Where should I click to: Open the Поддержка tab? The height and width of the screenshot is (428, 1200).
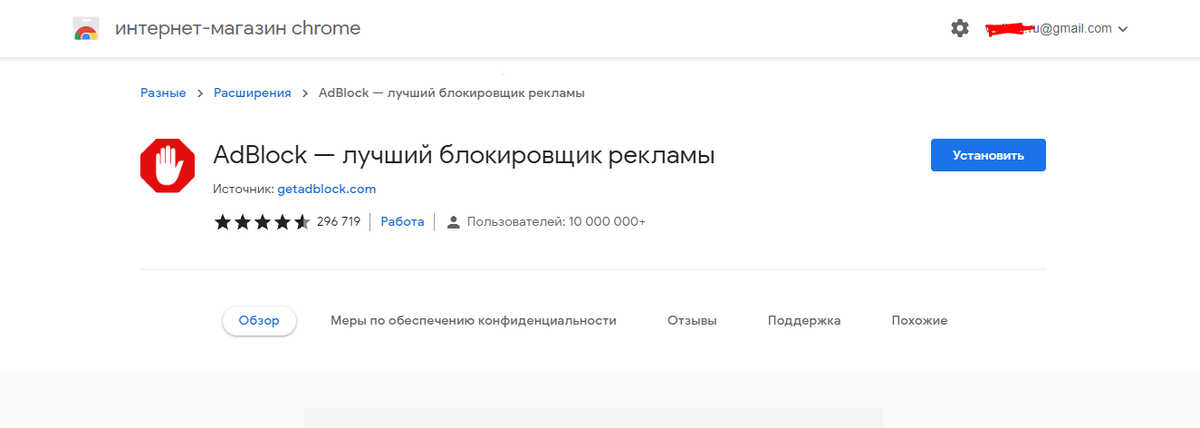tap(804, 321)
